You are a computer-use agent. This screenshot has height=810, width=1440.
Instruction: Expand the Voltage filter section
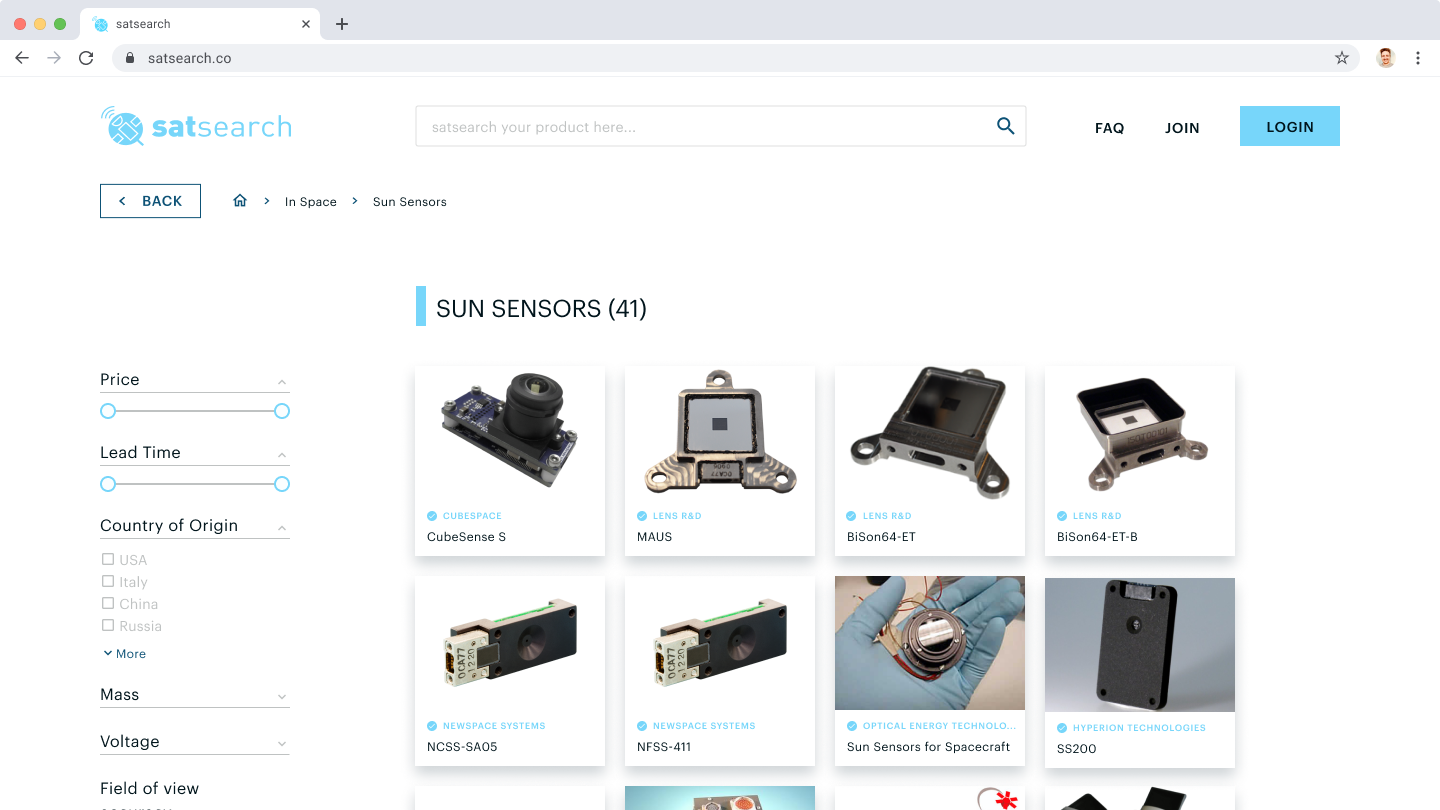coord(282,743)
